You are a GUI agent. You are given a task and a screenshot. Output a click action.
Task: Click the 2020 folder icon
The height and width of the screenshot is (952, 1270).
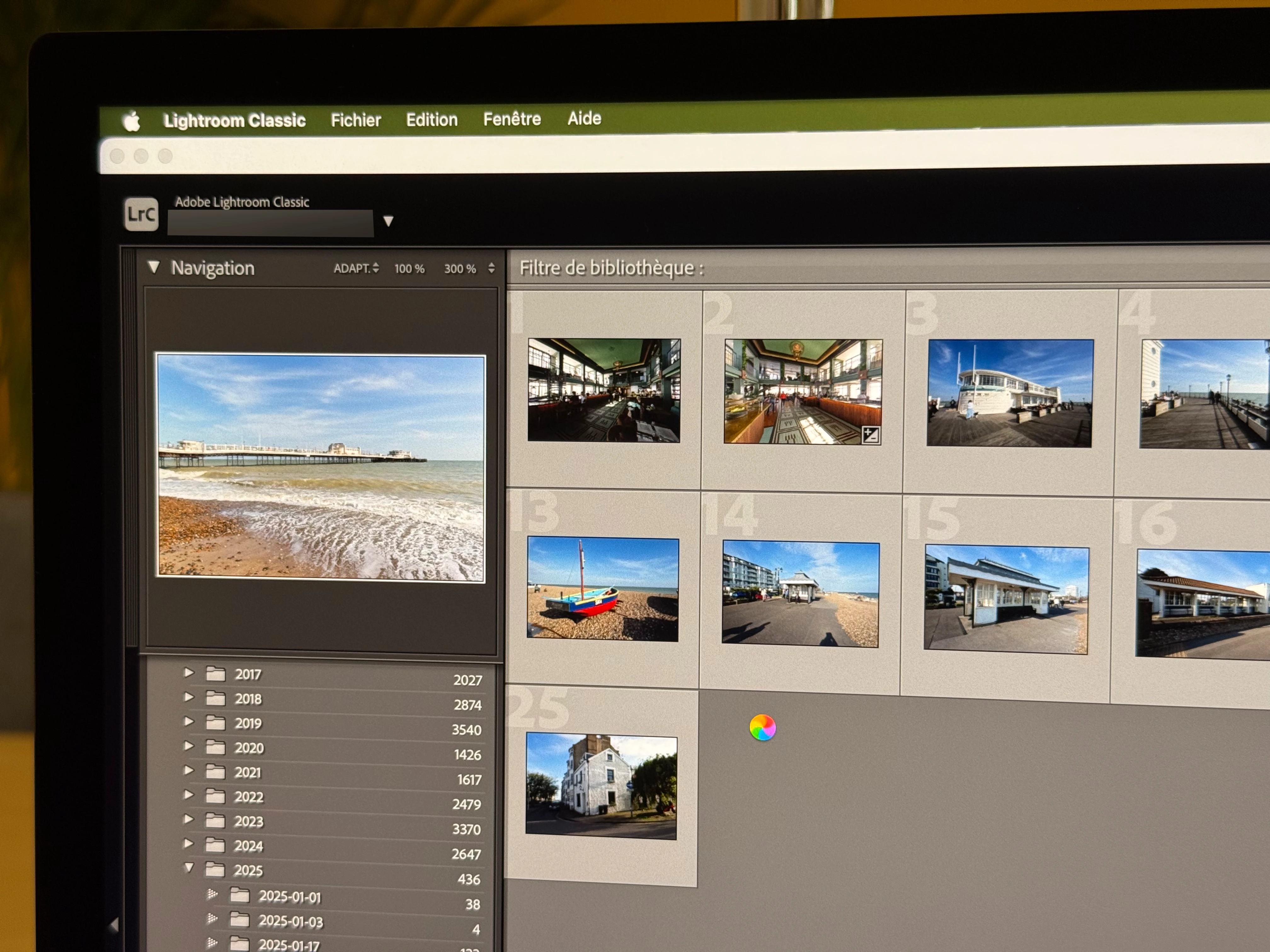coord(216,747)
